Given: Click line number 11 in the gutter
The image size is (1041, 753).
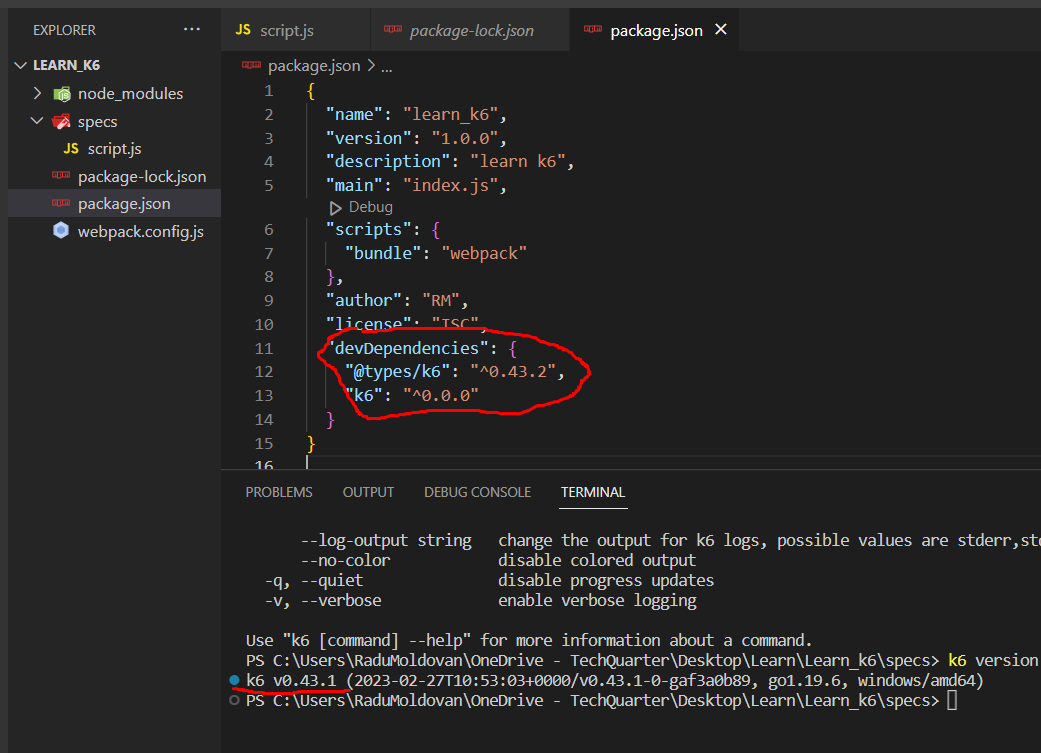Looking at the screenshot, I should 264,349.
